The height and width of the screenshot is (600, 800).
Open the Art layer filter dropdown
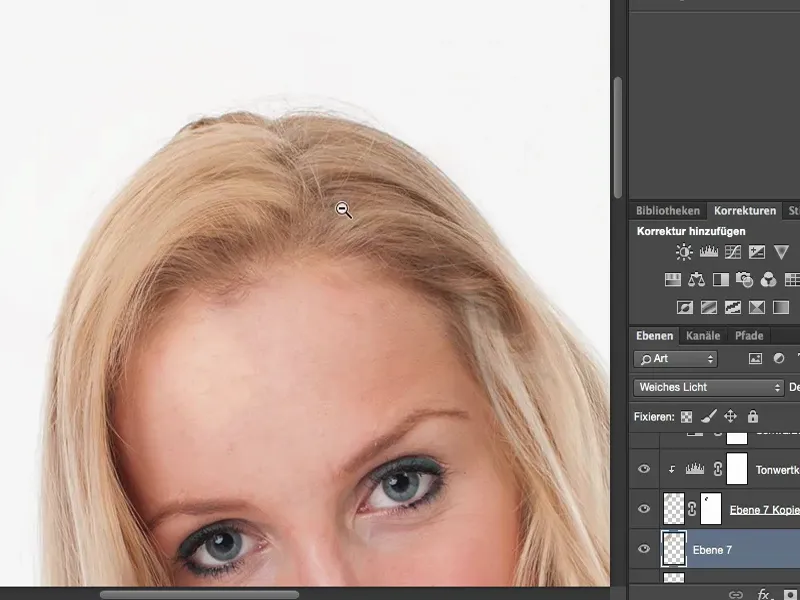coord(676,359)
